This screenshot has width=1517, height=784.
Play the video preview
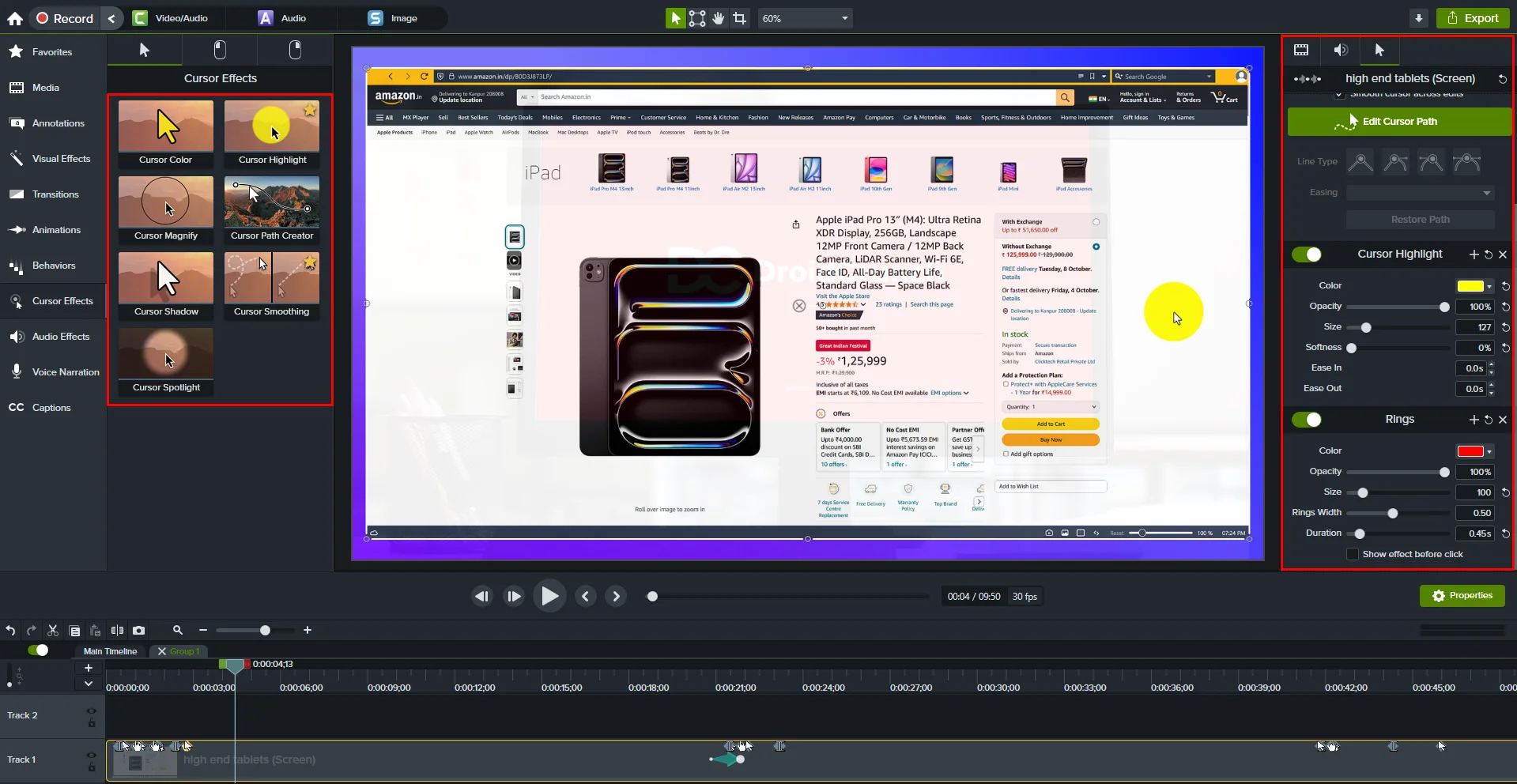(549, 597)
